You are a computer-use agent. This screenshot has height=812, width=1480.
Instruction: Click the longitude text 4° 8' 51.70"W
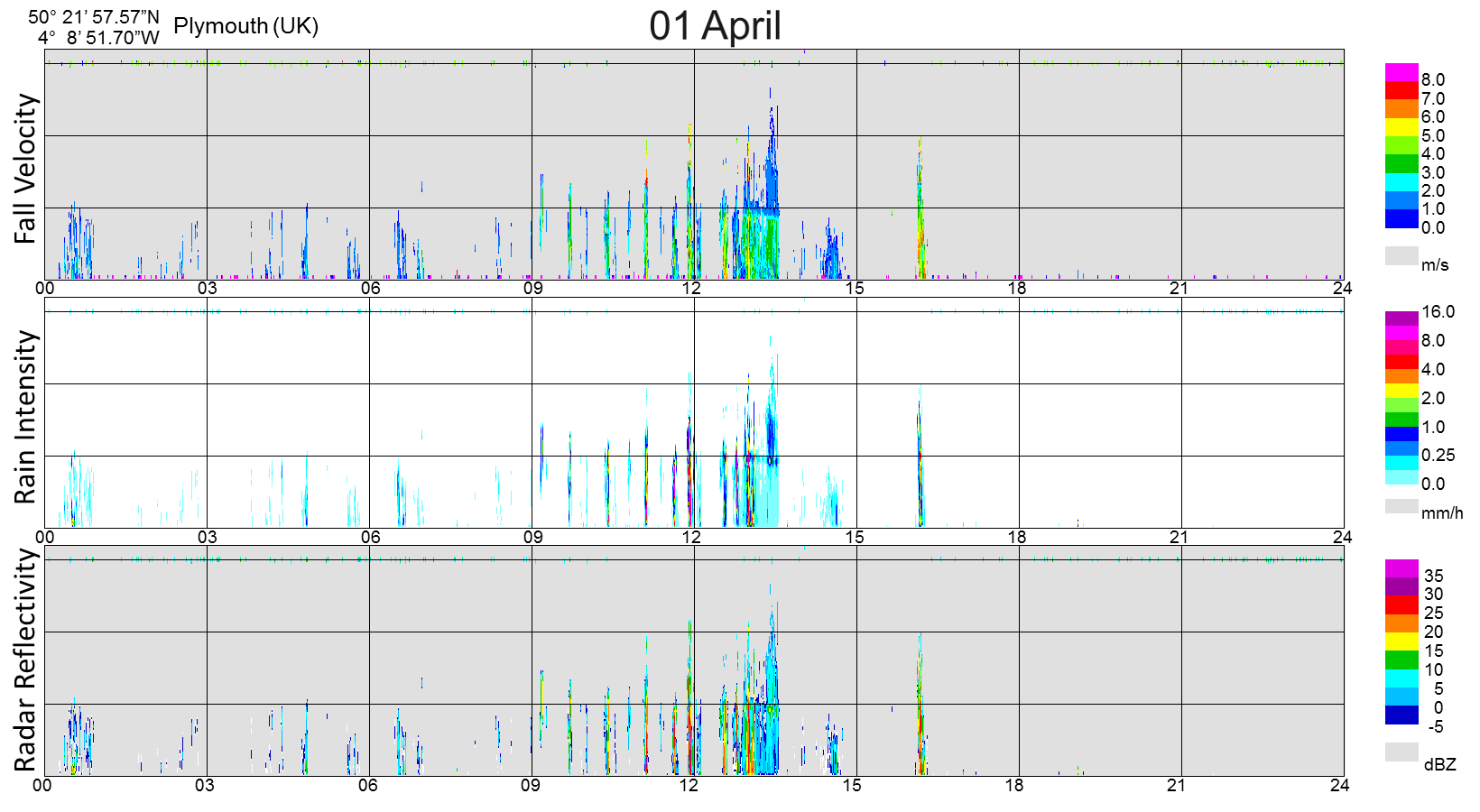pos(98,38)
